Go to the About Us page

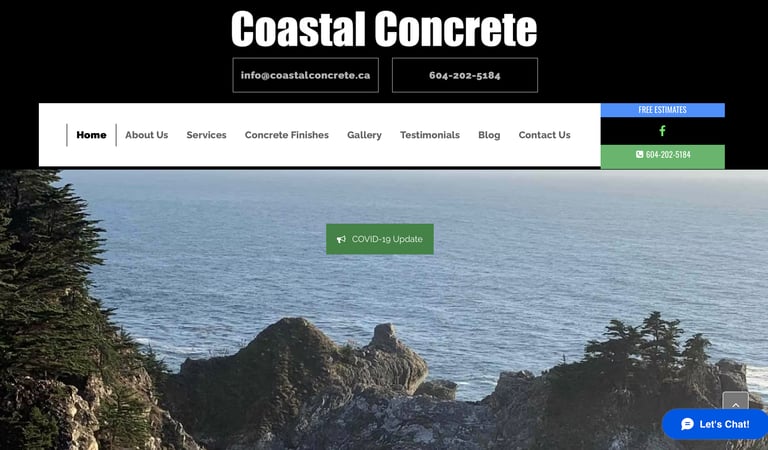(x=146, y=135)
